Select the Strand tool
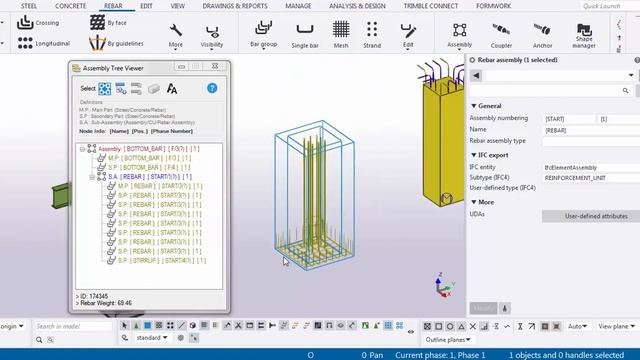The image size is (640, 360). click(372, 35)
